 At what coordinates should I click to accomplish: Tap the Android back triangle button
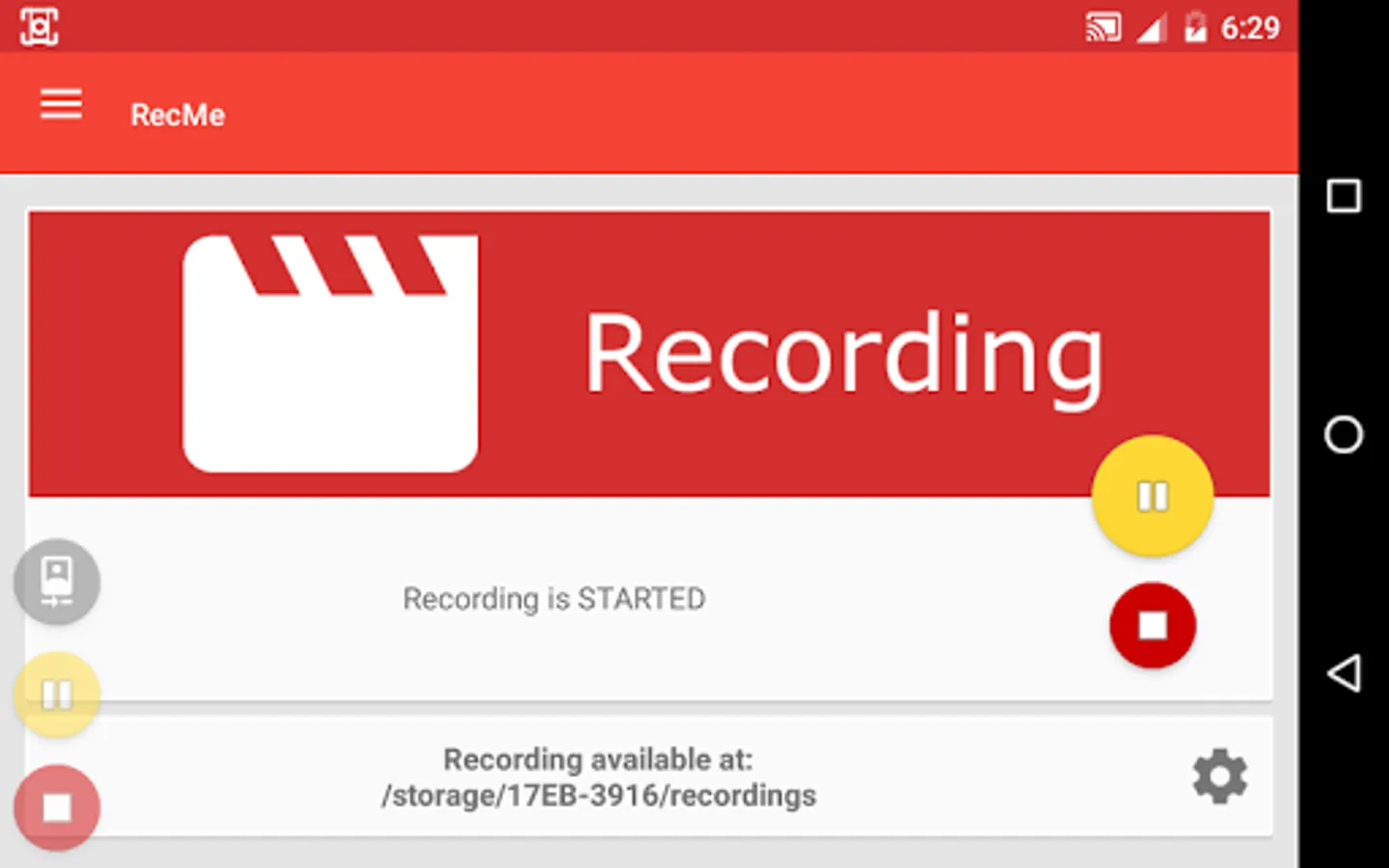1344,672
